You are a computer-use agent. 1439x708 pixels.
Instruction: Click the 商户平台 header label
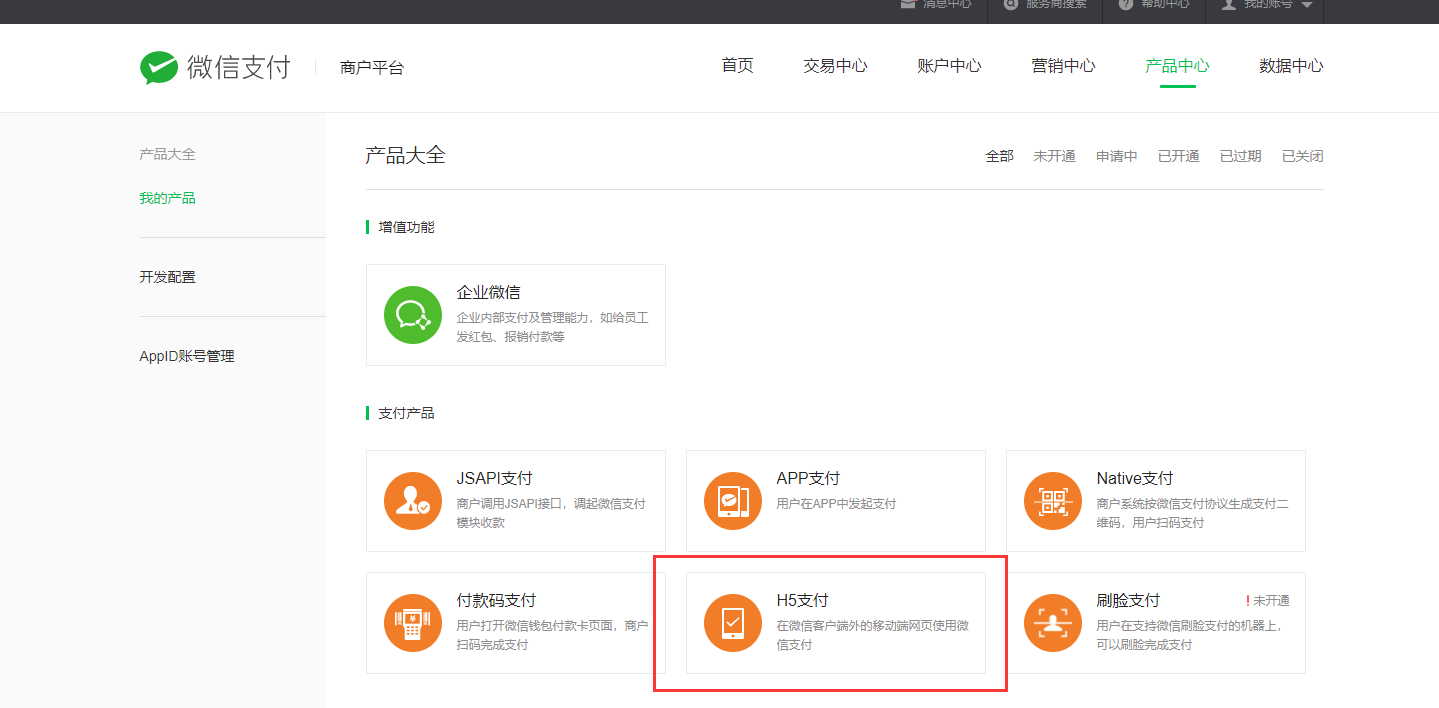(x=372, y=68)
